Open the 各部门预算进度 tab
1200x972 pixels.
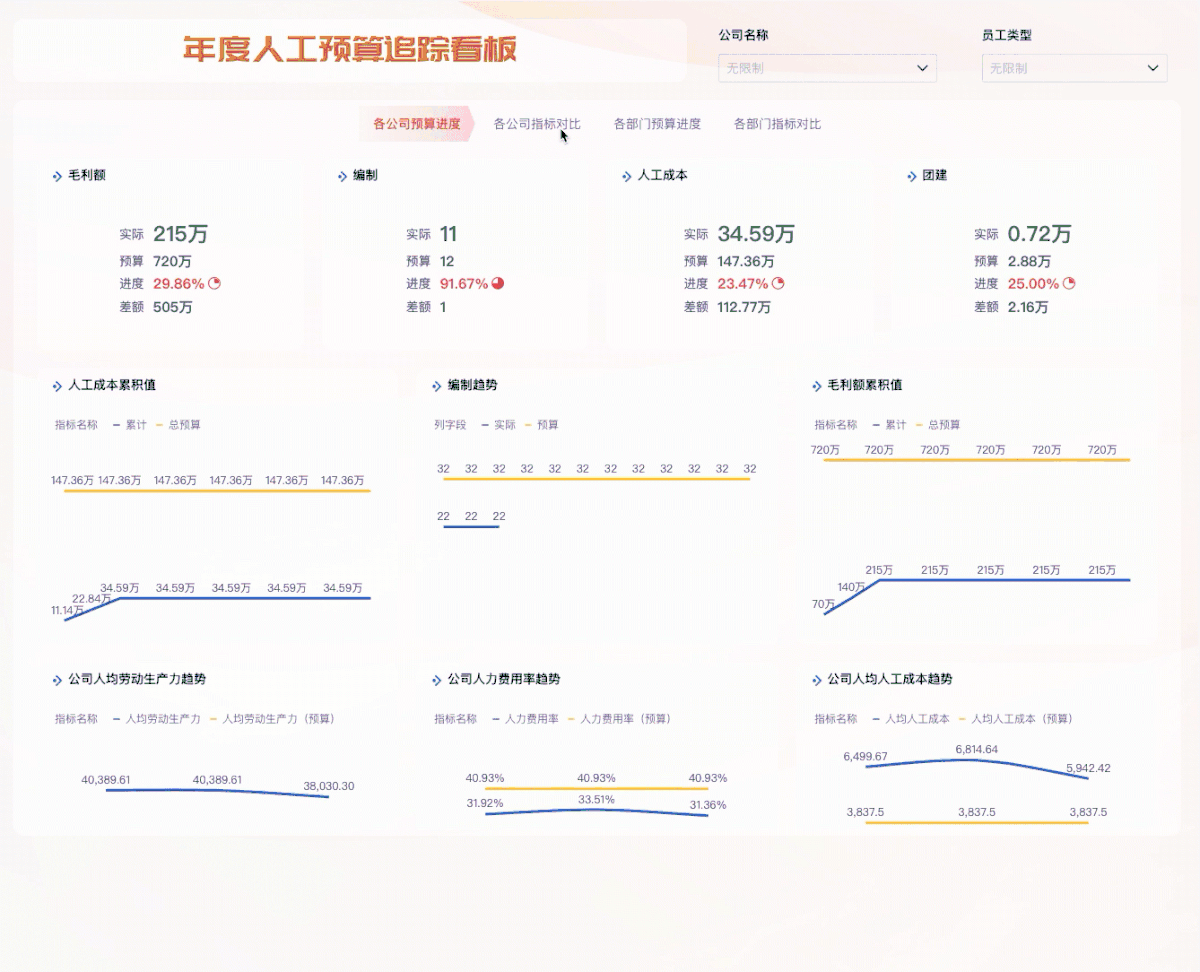657,124
